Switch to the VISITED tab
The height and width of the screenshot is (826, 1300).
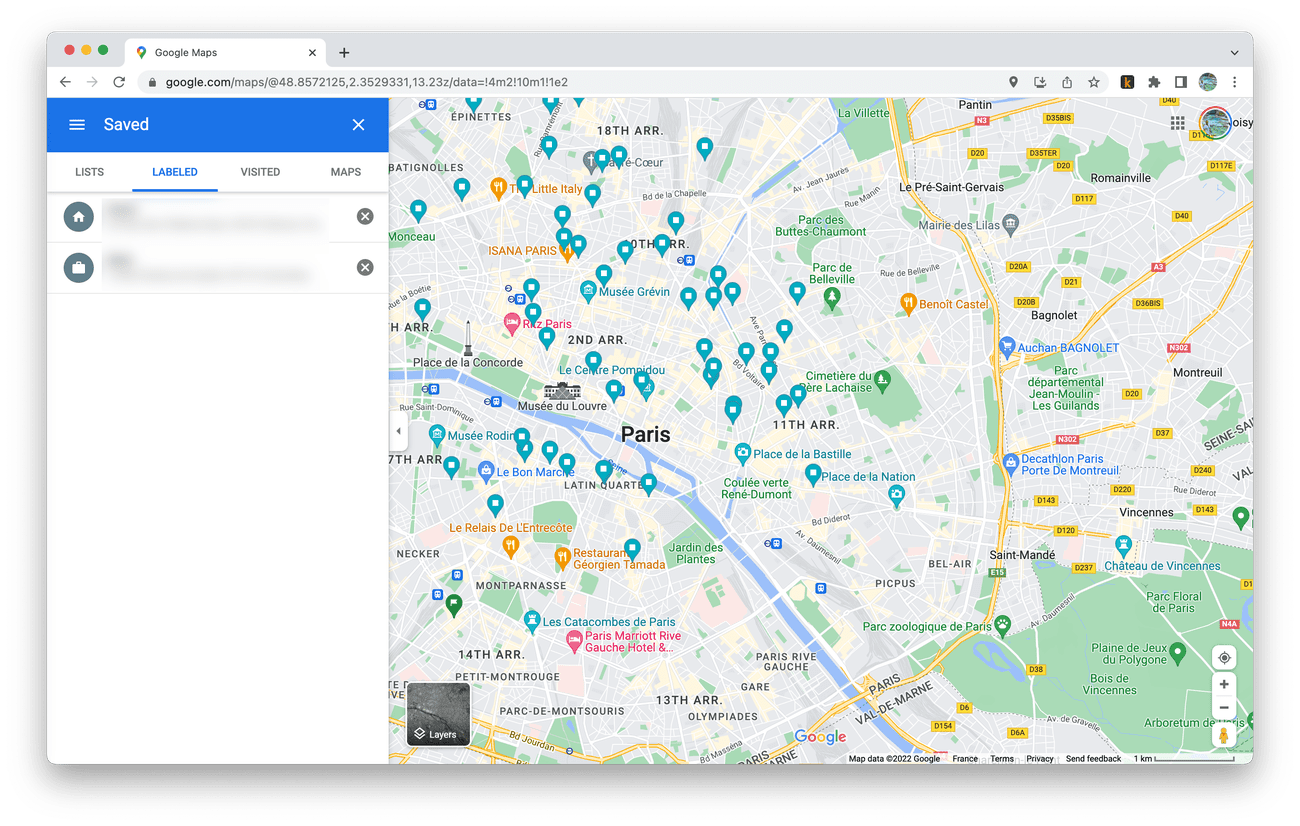(260, 171)
